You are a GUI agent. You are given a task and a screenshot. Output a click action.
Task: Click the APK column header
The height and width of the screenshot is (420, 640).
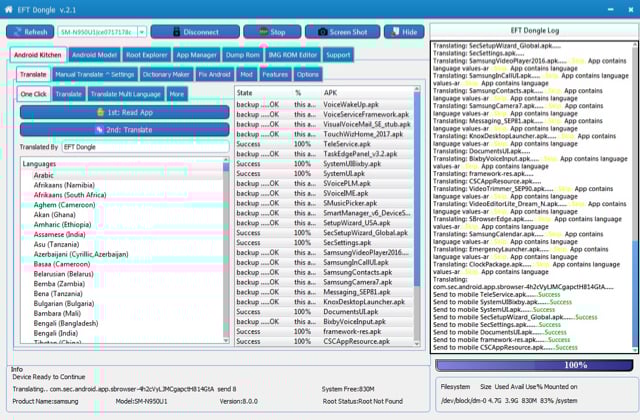365,92
